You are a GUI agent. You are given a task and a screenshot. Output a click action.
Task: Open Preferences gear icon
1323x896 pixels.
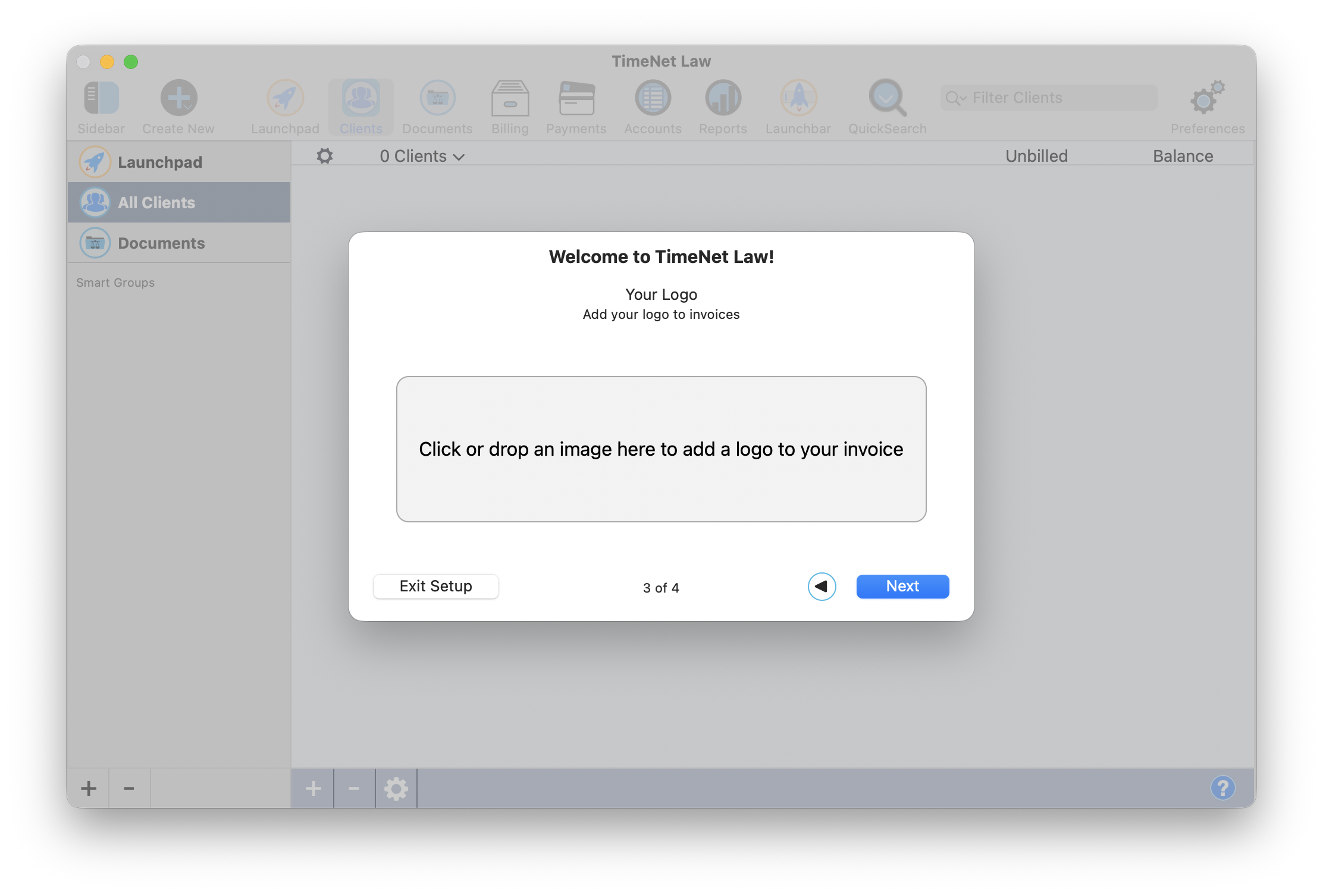click(1208, 98)
